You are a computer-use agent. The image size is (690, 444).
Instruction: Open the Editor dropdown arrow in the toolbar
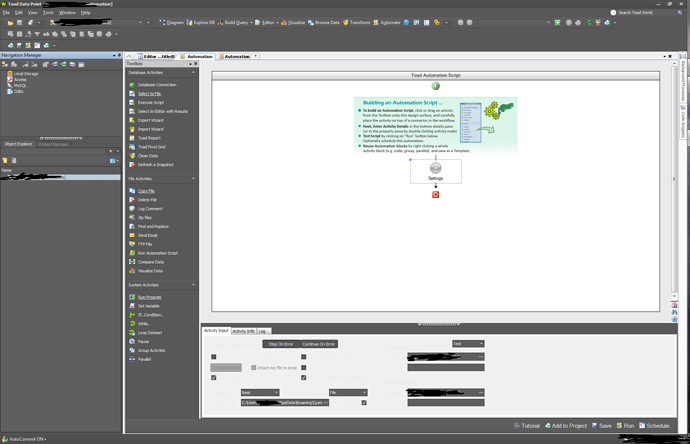pyautogui.click(x=277, y=23)
